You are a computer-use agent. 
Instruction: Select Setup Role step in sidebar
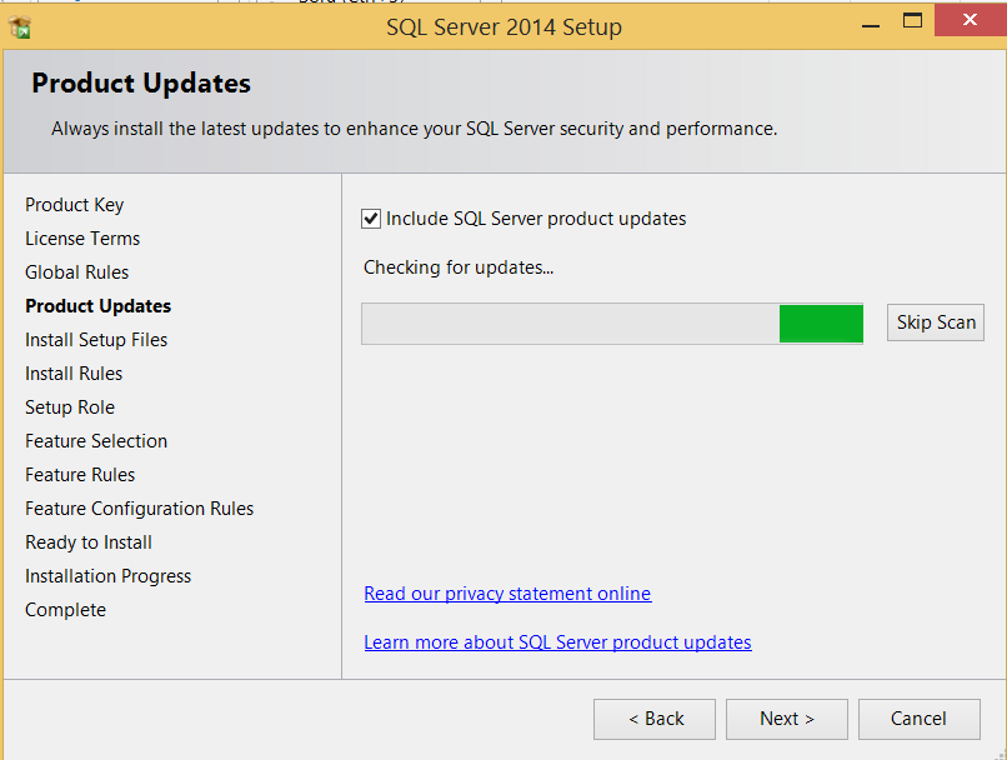tap(70, 407)
